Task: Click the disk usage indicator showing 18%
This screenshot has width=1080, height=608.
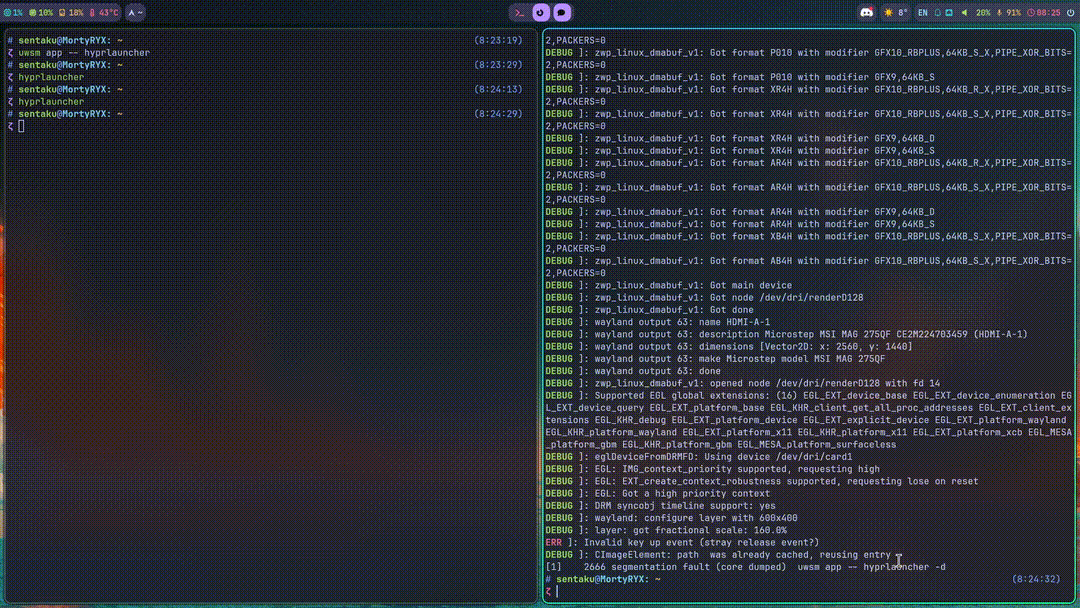Action: coord(71,13)
